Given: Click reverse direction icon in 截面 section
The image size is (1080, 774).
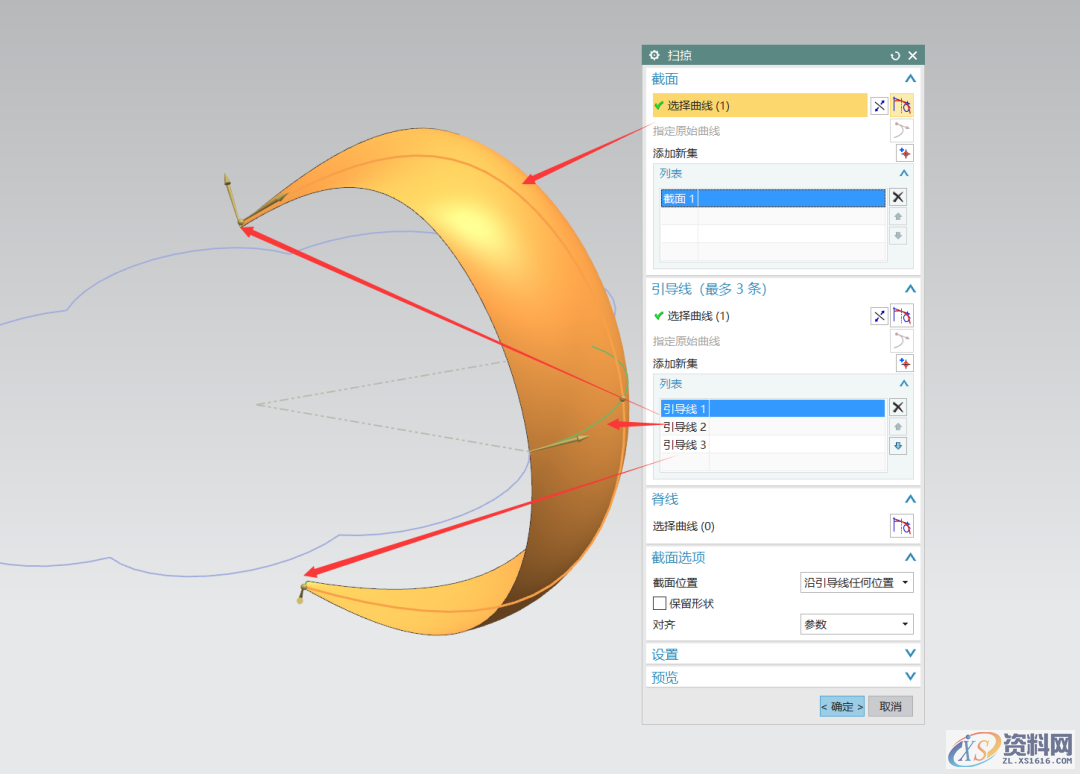Looking at the screenshot, I should [879, 105].
